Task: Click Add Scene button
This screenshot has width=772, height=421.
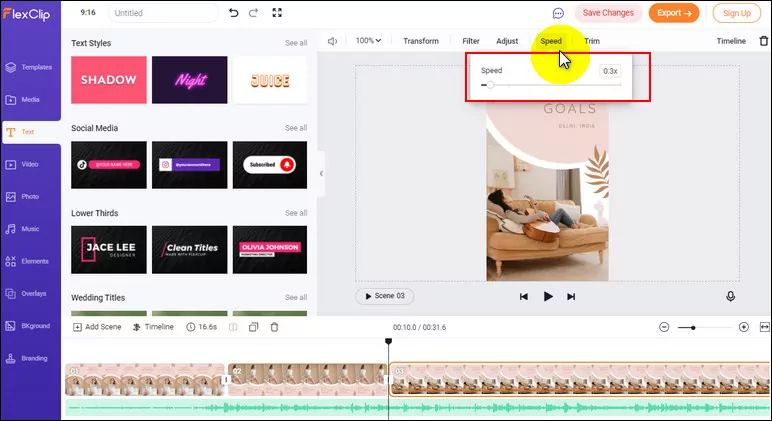Action: coord(97,327)
